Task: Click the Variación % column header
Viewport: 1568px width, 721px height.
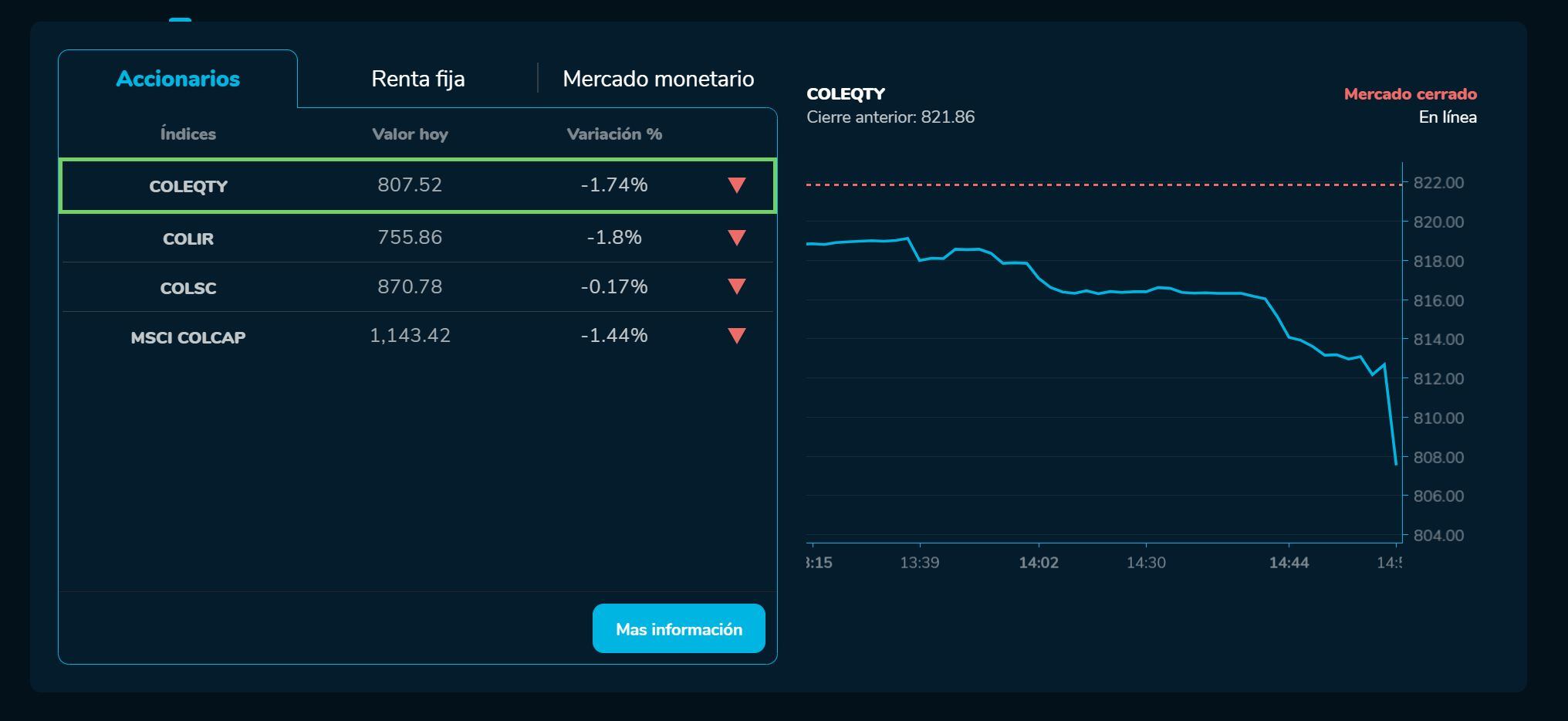Action: [x=614, y=134]
